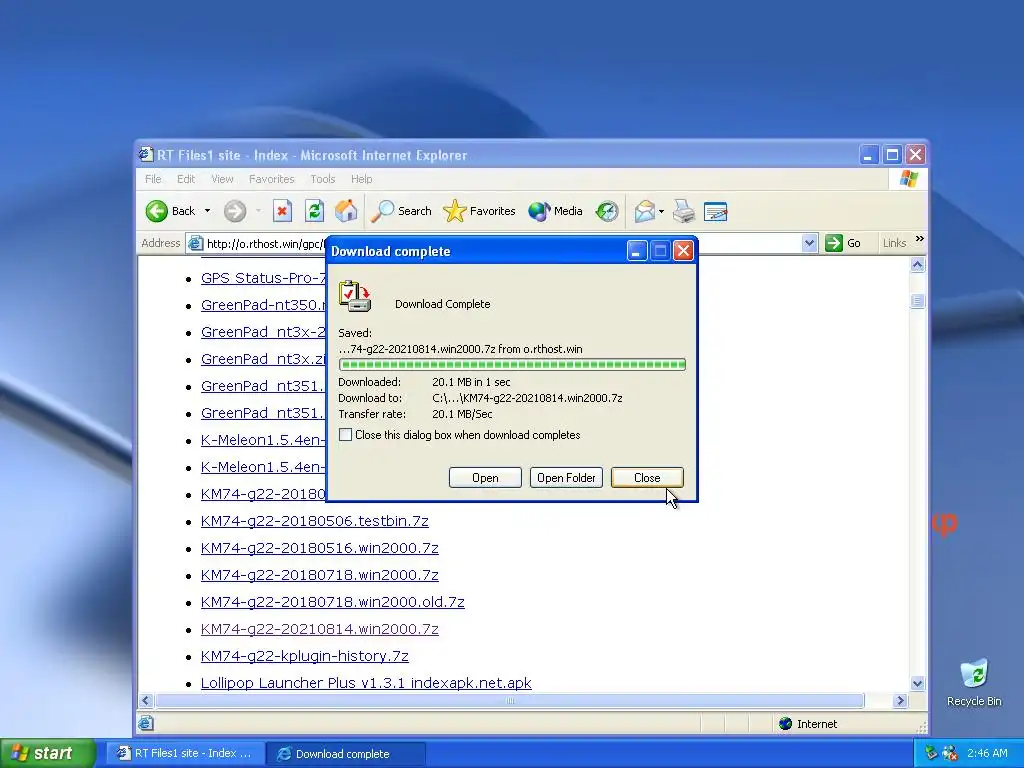Screen dimensions: 1024x768
Task: Click the GreenPad_nt3x.zi link
Action: tap(263, 359)
